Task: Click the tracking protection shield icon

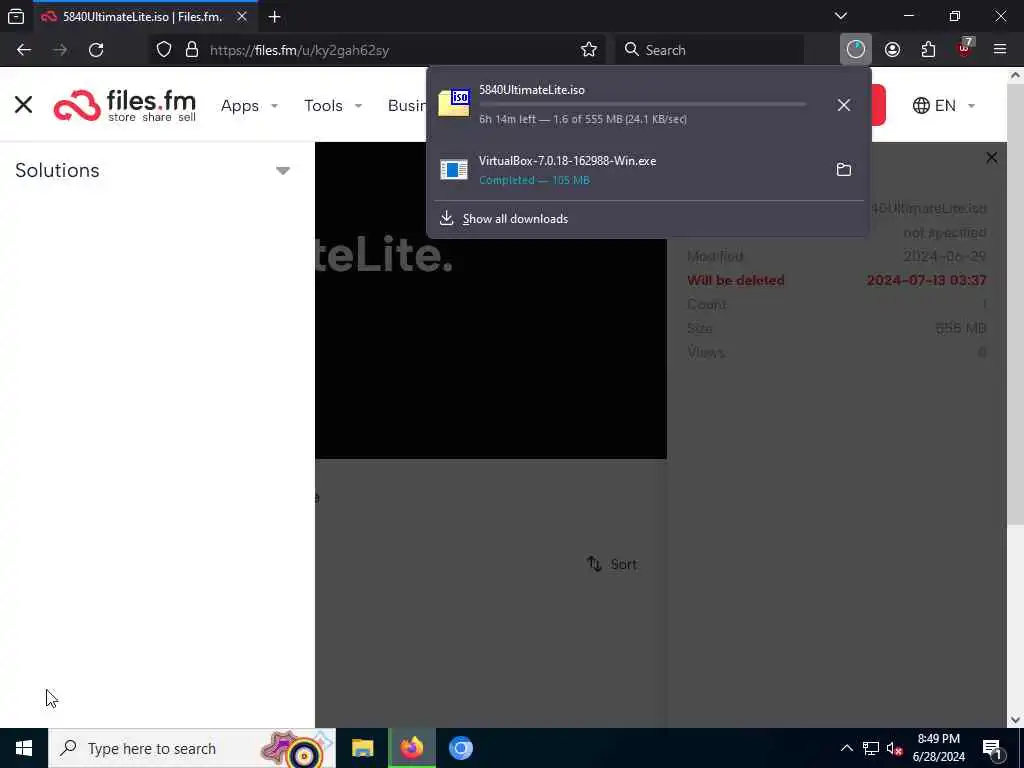Action: coord(164,50)
